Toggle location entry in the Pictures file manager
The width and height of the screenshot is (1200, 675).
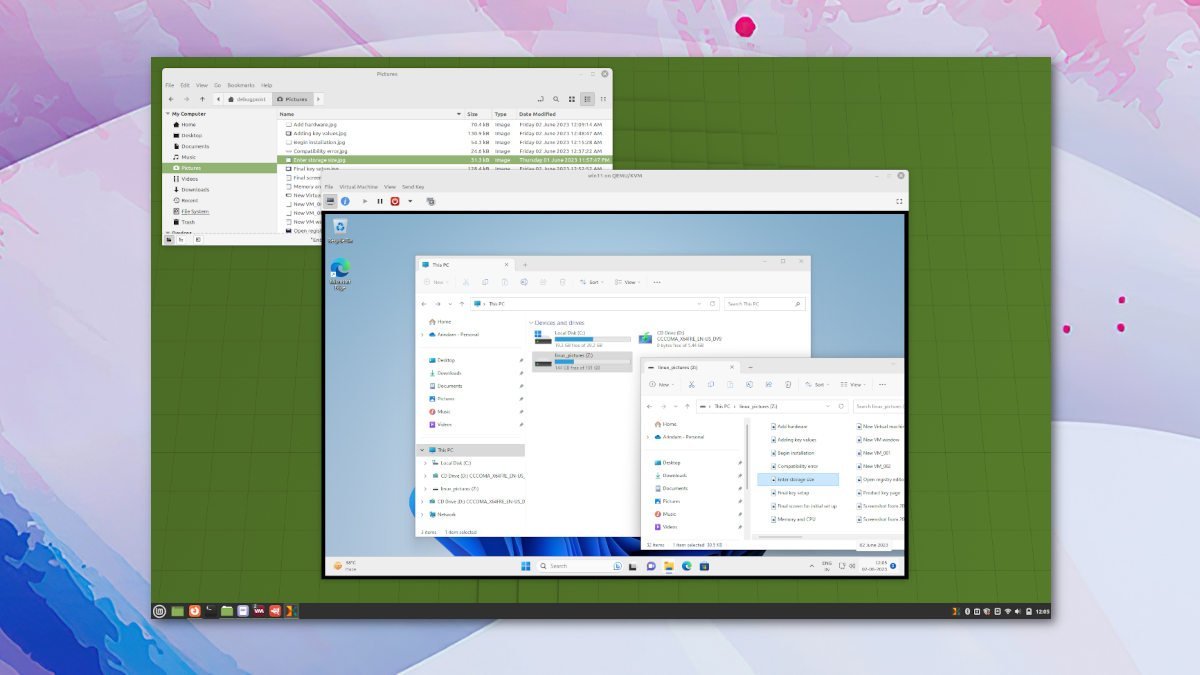click(x=540, y=99)
